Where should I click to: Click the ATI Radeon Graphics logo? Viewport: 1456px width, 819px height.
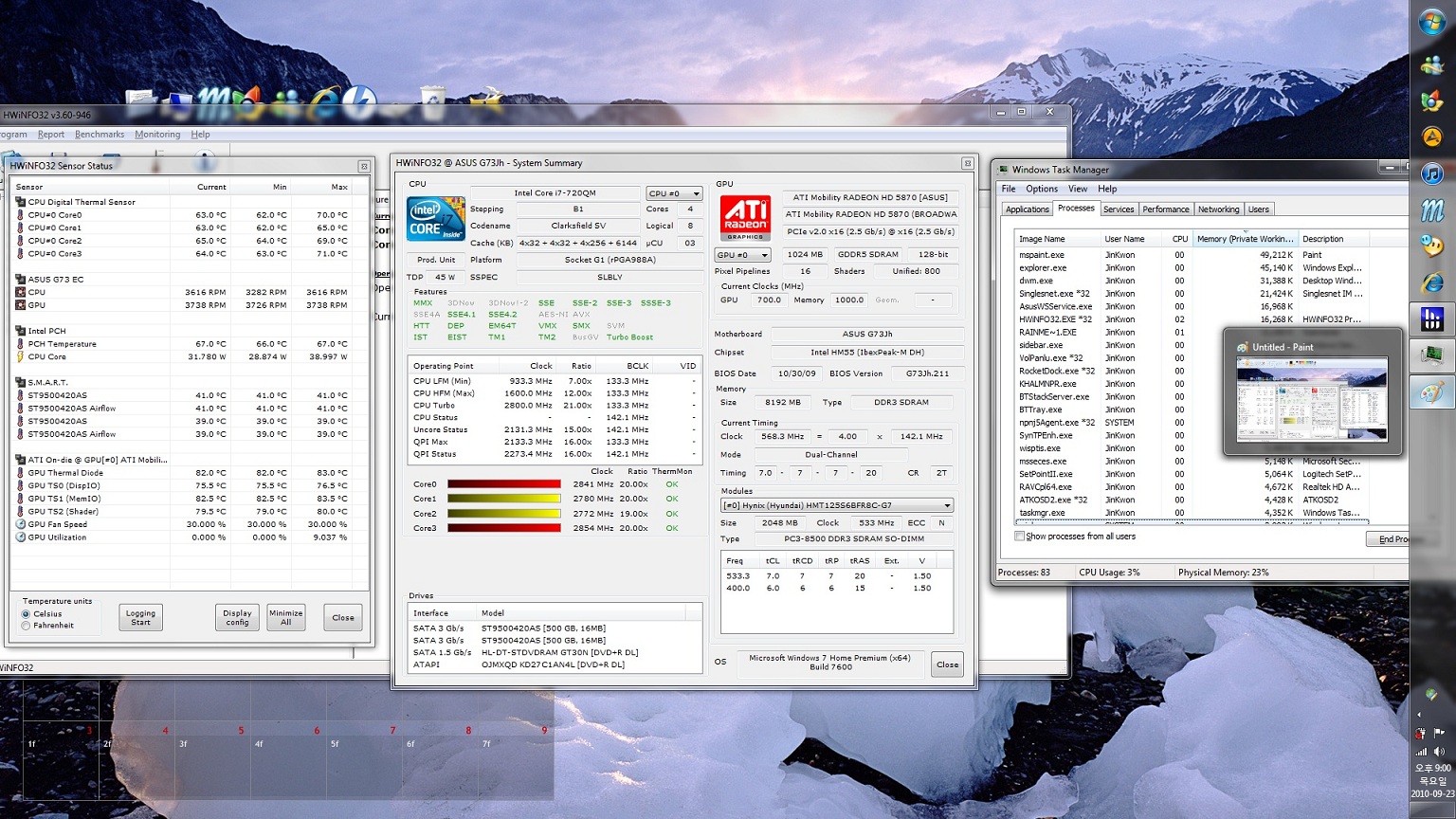[745, 218]
